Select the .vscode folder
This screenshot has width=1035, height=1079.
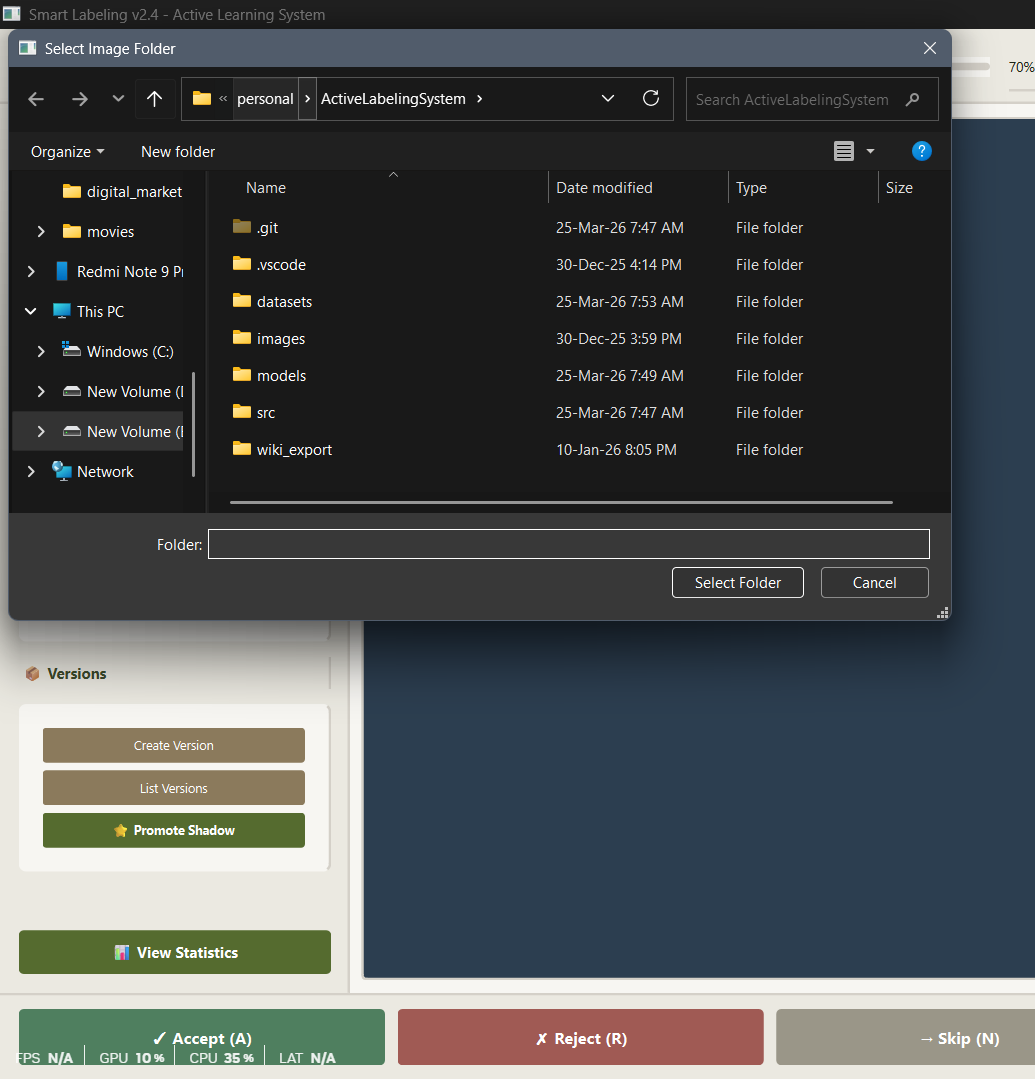pyautogui.click(x=269, y=265)
